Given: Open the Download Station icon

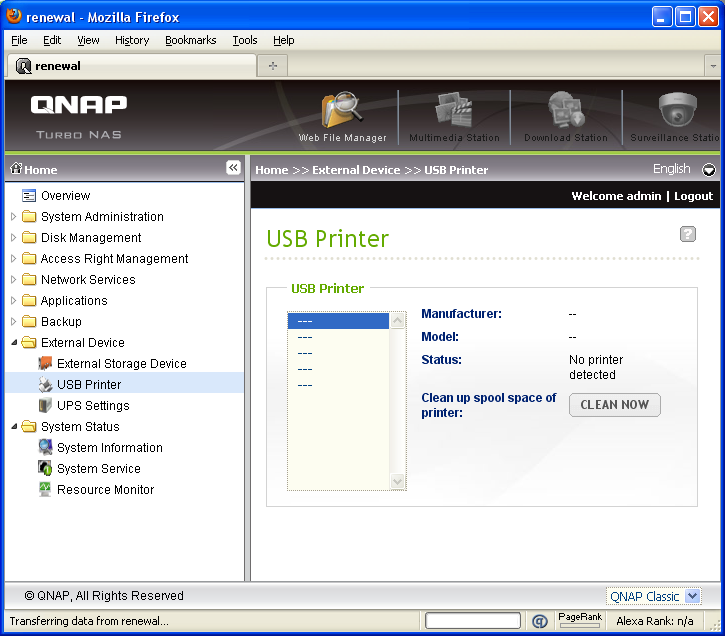Looking at the screenshot, I should pos(566,110).
